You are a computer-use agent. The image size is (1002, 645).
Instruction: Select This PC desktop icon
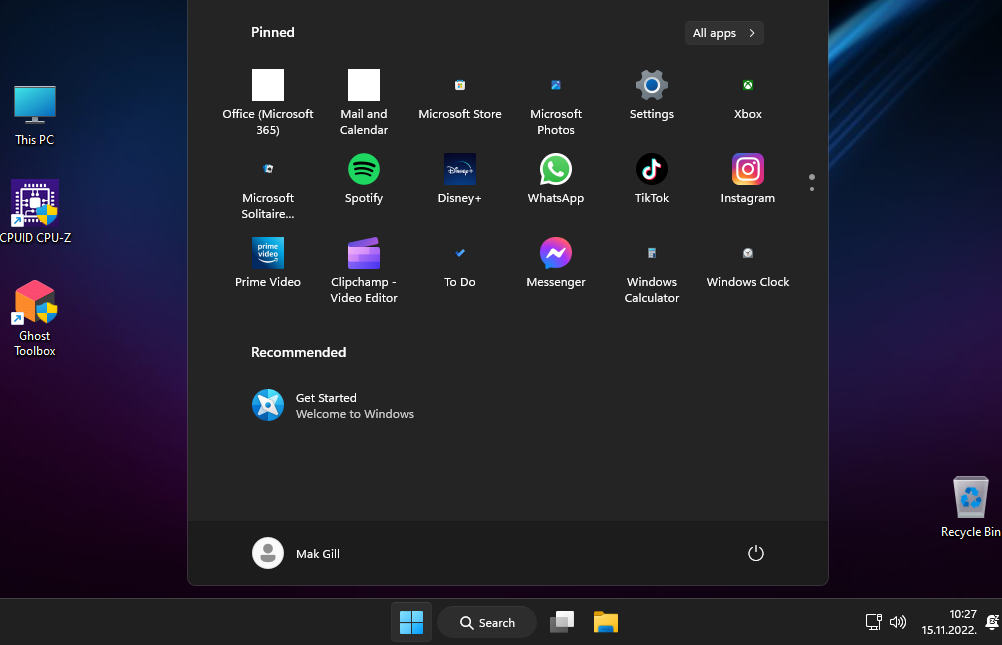[35, 115]
